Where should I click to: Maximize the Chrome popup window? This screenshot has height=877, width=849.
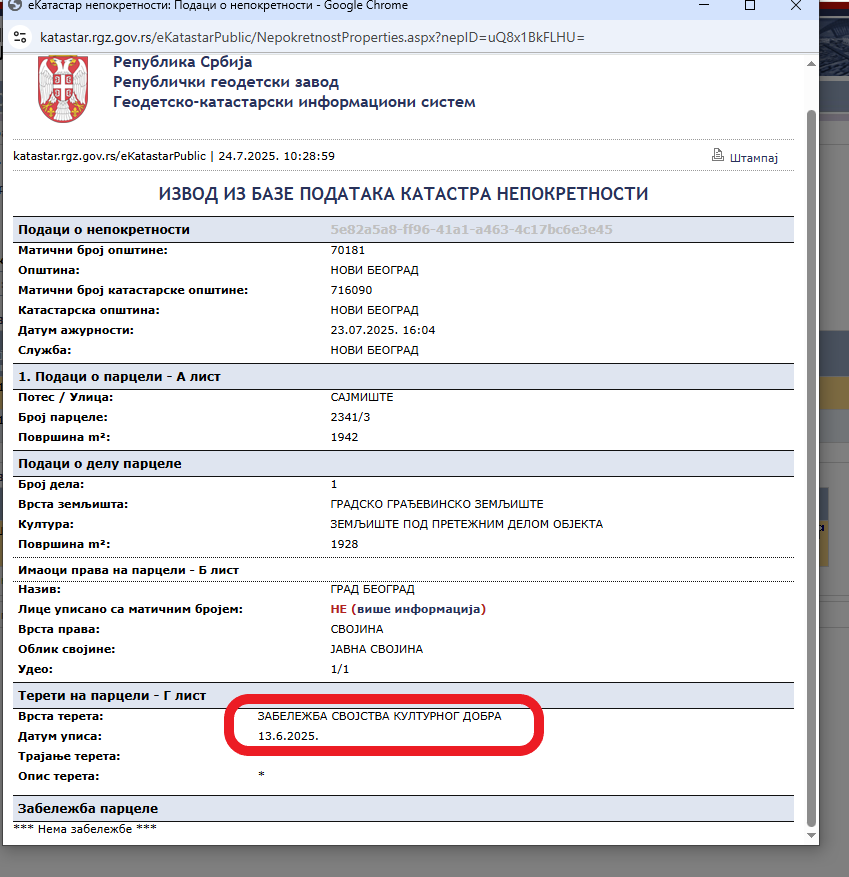(x=750, y=6)
